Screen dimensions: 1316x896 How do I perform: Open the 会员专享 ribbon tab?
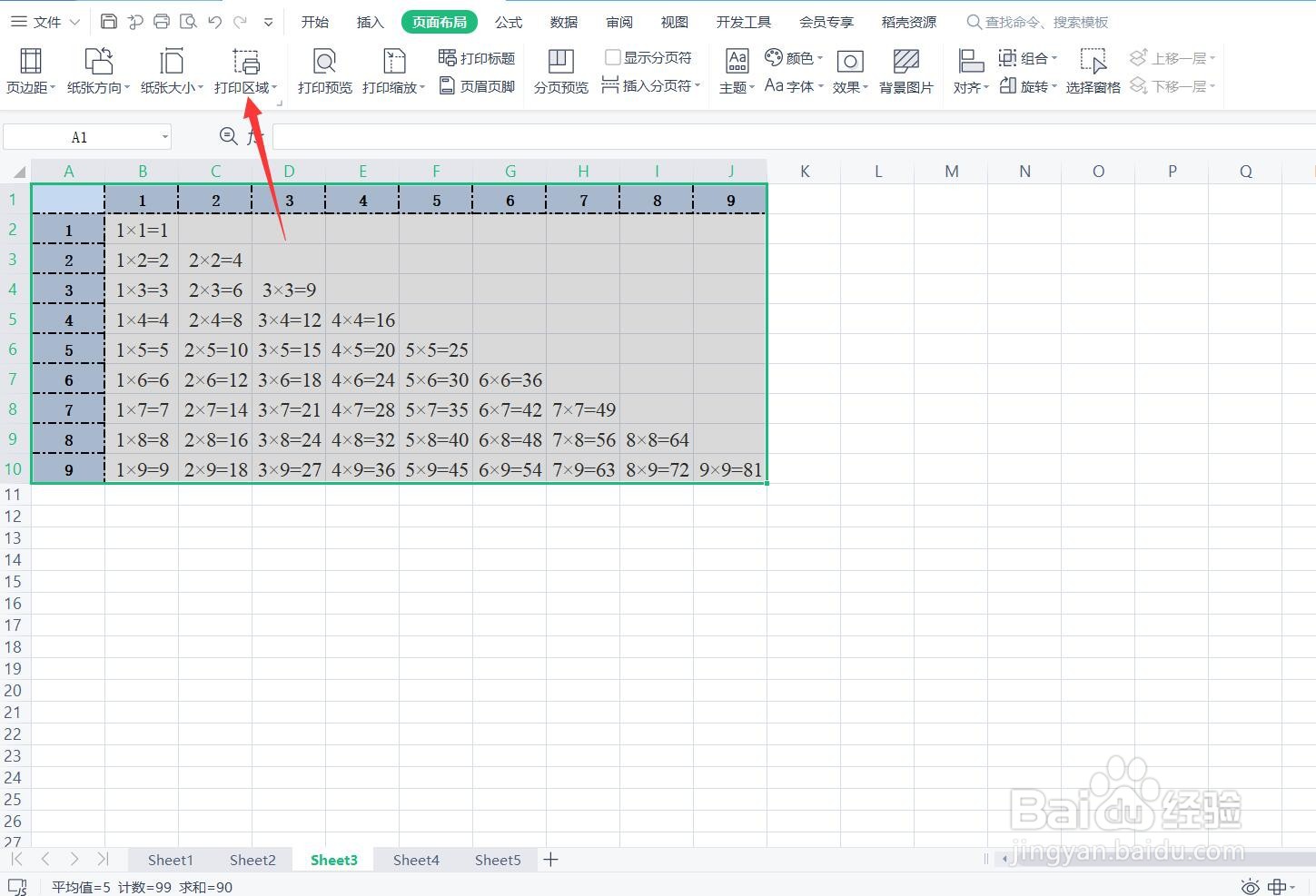click(826, 22)
